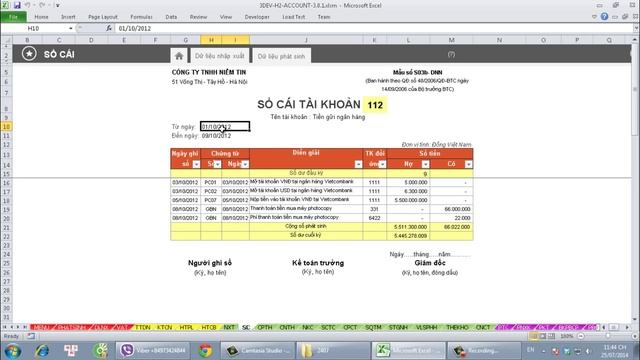The width and height of the screenshot is (640, 360).
Task: Click the Excel Help question mark icon
Action: point(604,17)
